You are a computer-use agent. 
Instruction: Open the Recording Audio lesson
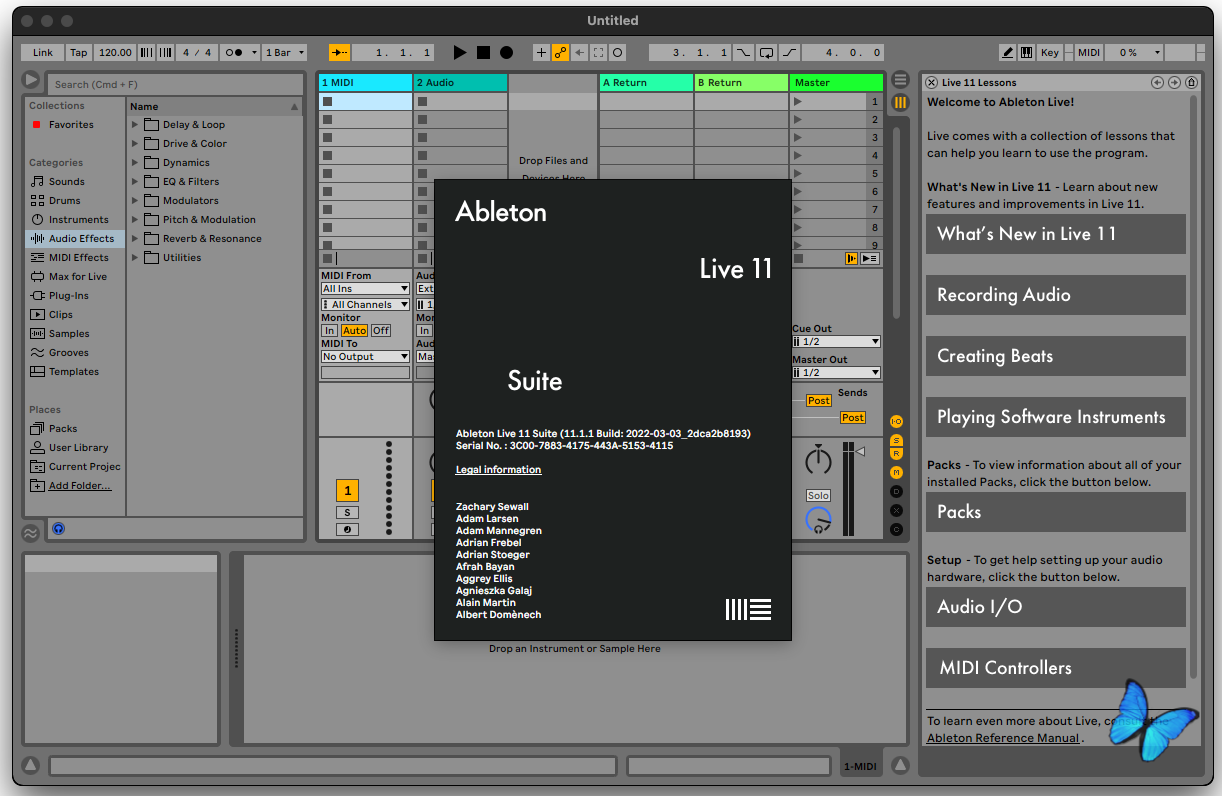[x=1055, y=295]
